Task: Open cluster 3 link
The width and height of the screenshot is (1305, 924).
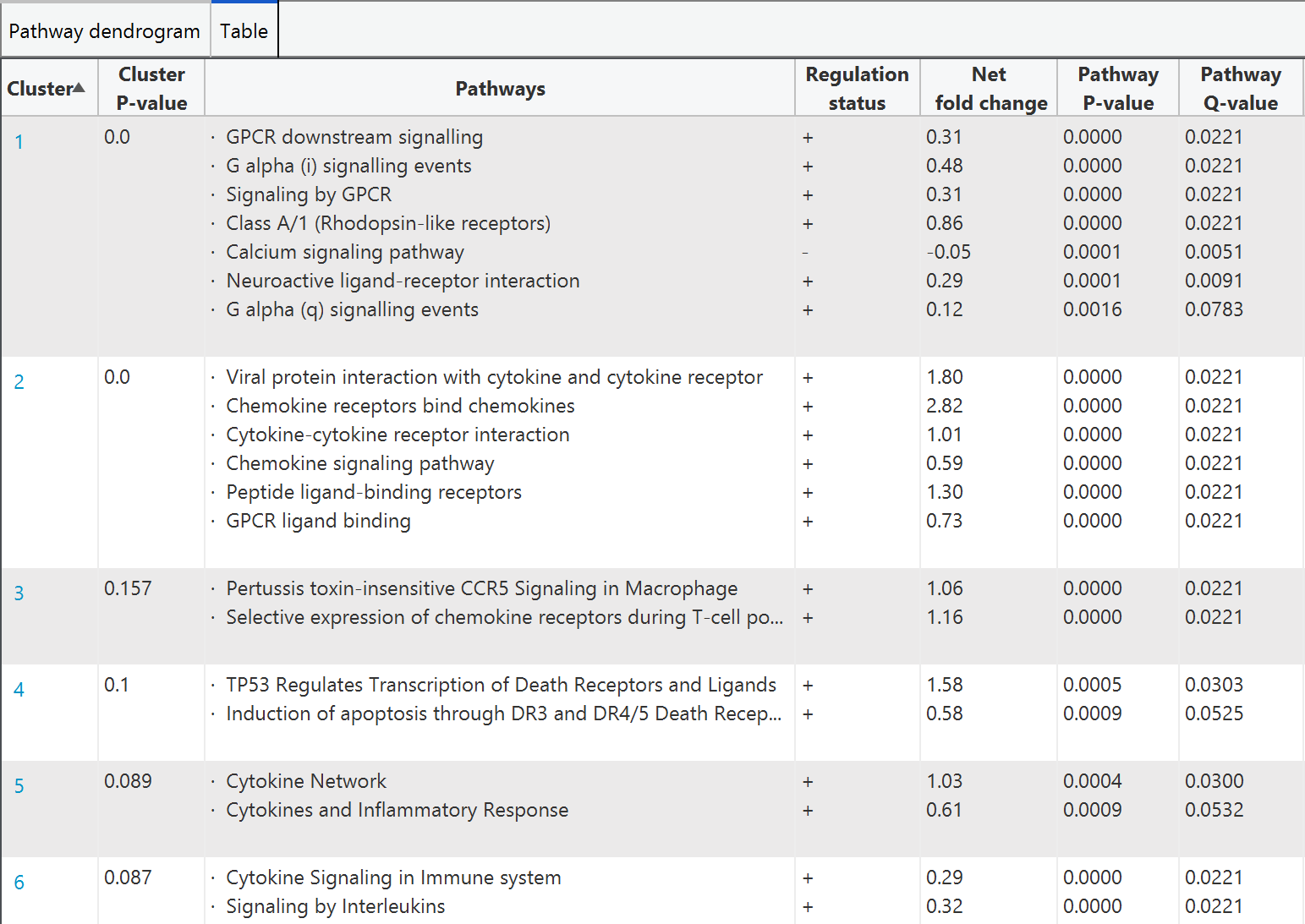Action: click(x=19, y=593)
